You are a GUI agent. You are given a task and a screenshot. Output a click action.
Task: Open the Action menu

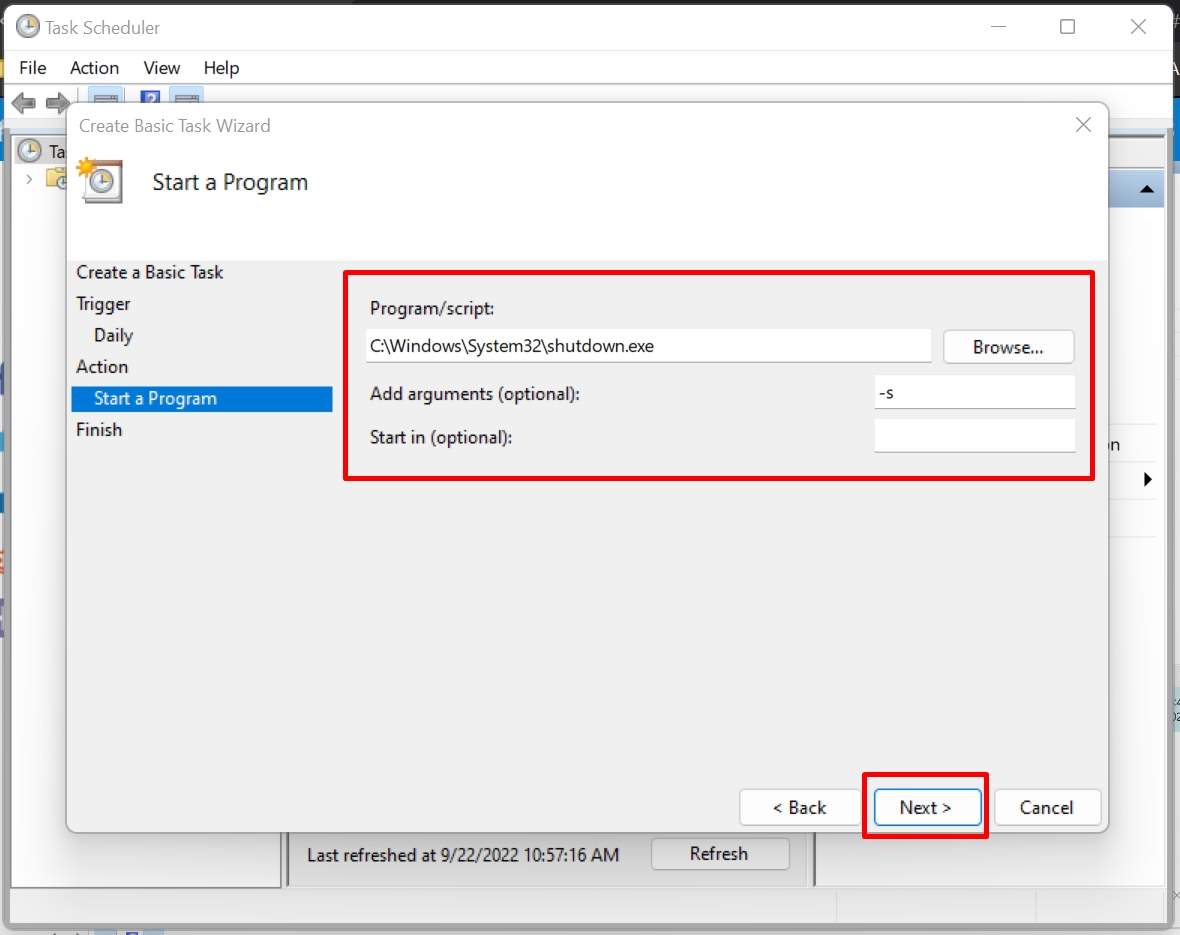click(93, 68)
